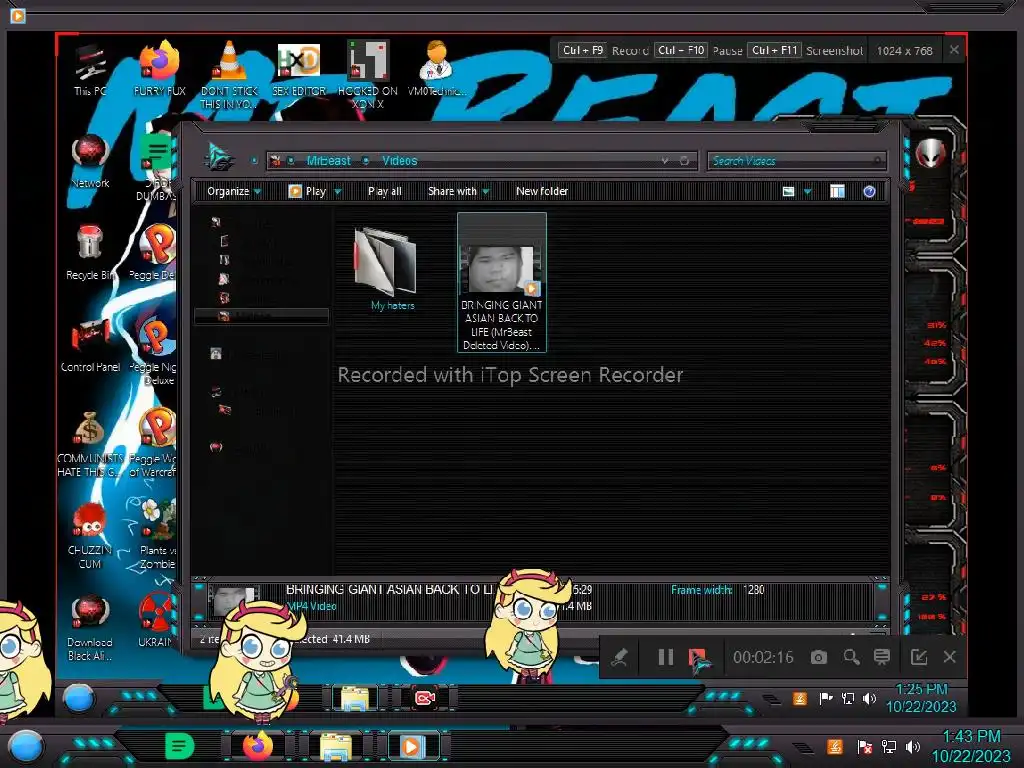This screenshot has height=768, width=1024.
Task: Open the COMMUNISTS HATE THIS money bag icon
Action: point(89,444)
